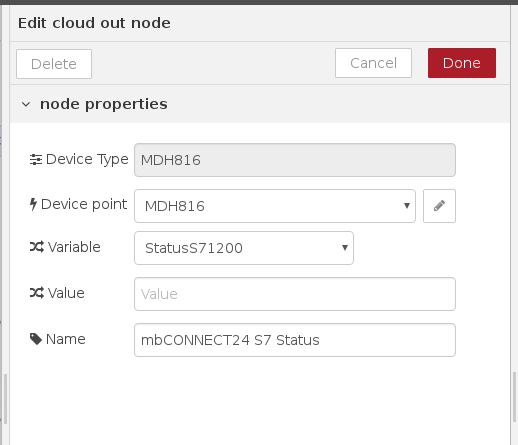Confirm changes with the Done button
Image resolution: width=518 pixels, height=445 pixels.
pos(462,63)
